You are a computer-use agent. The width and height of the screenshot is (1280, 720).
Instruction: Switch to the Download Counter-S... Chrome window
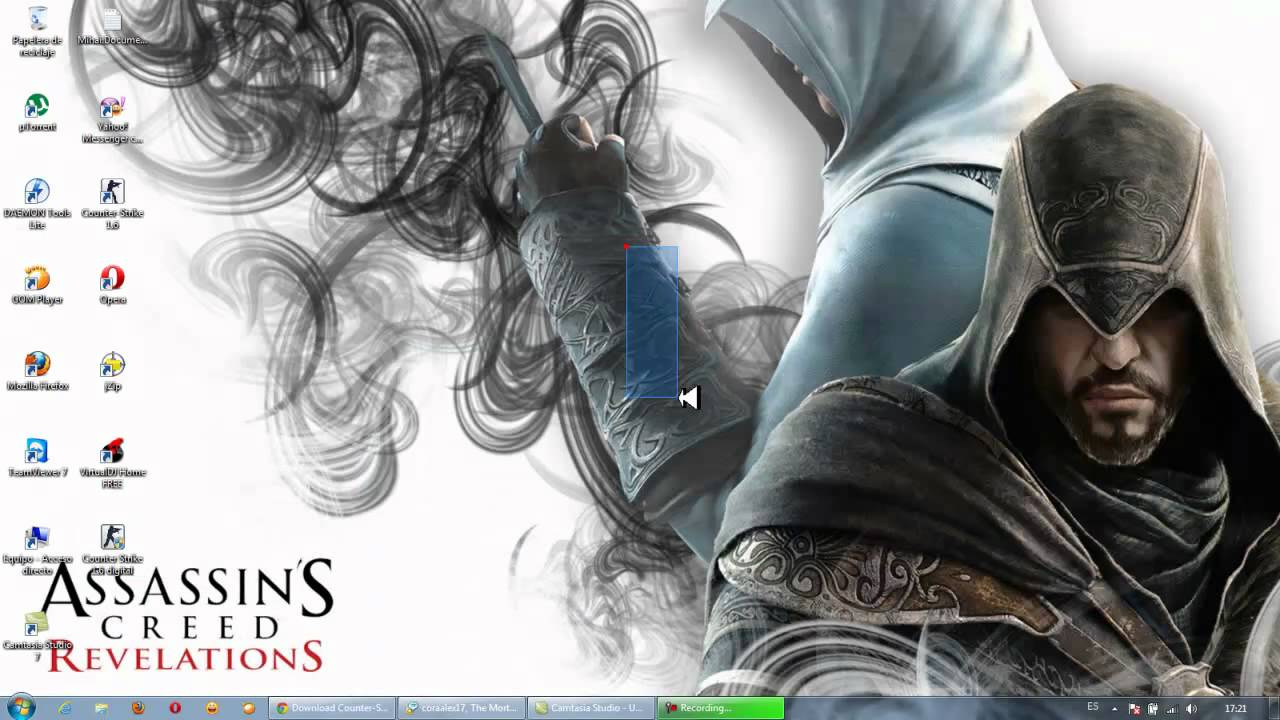tap(332, 708)
